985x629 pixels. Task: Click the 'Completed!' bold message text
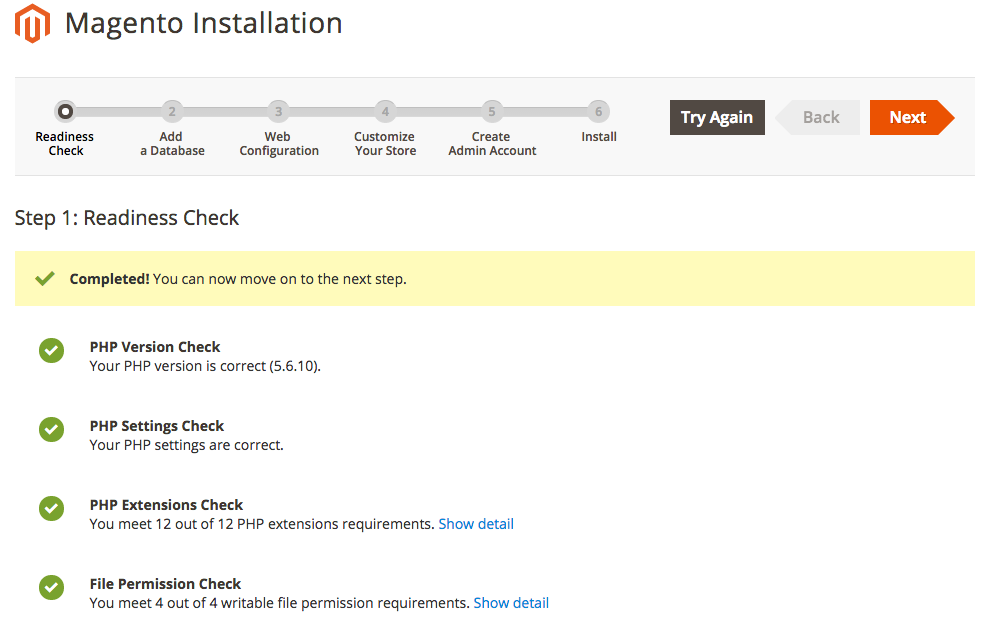109,279
